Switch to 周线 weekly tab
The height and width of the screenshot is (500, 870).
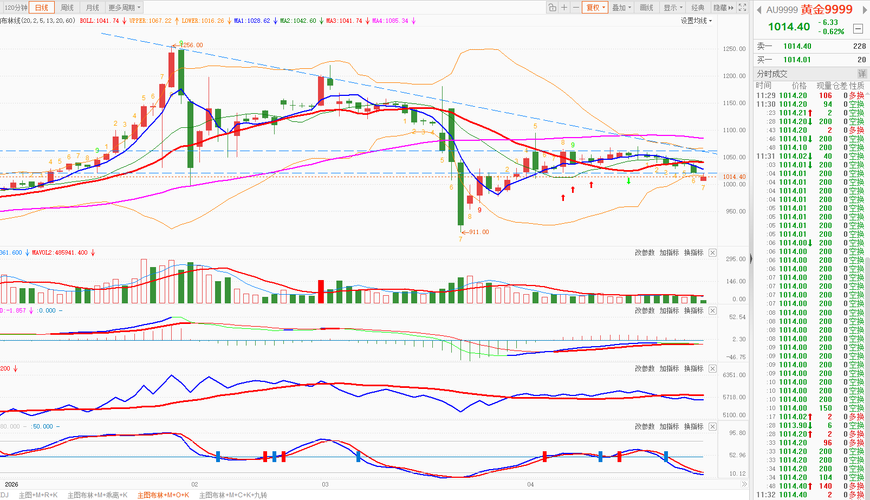coord(67,7)
